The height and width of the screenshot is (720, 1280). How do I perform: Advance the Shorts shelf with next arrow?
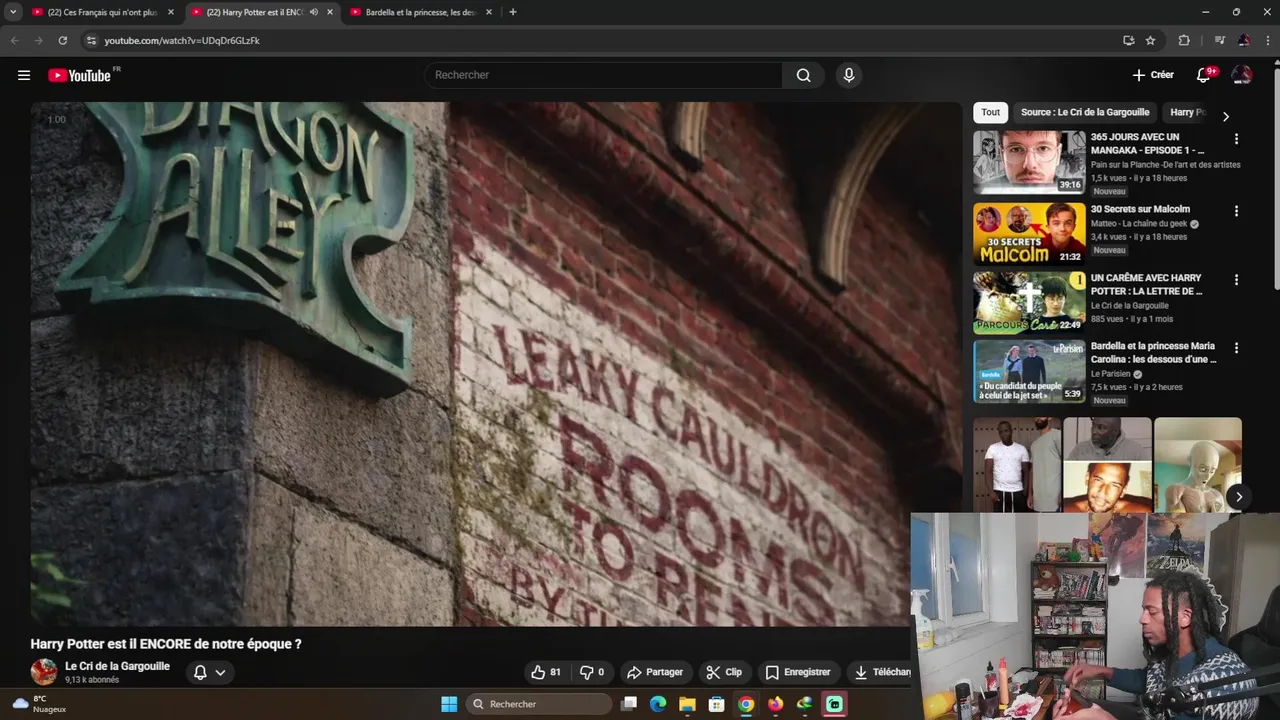(1238, 497)
